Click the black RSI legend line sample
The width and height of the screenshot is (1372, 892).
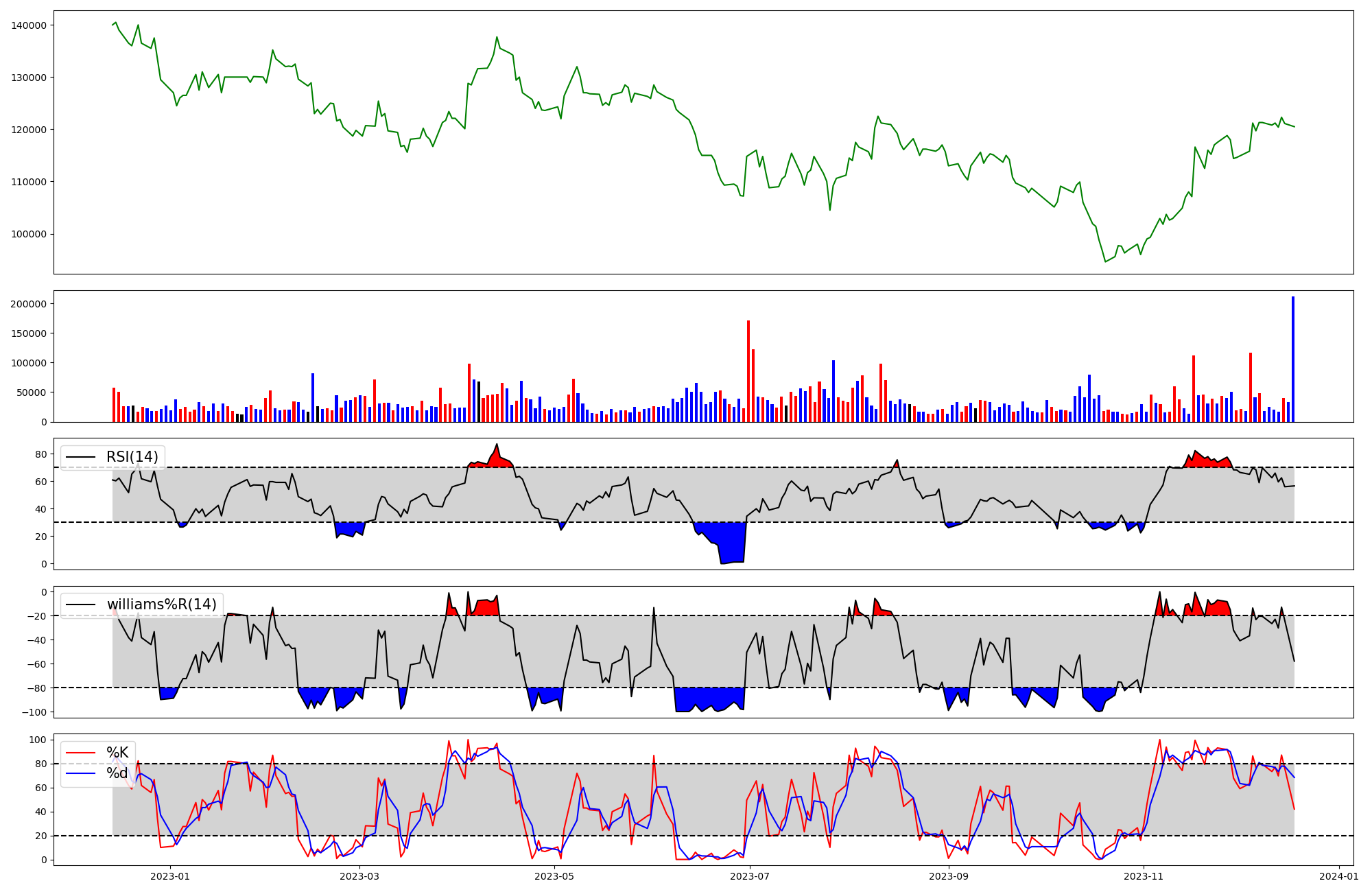click(x=80, y=457)
